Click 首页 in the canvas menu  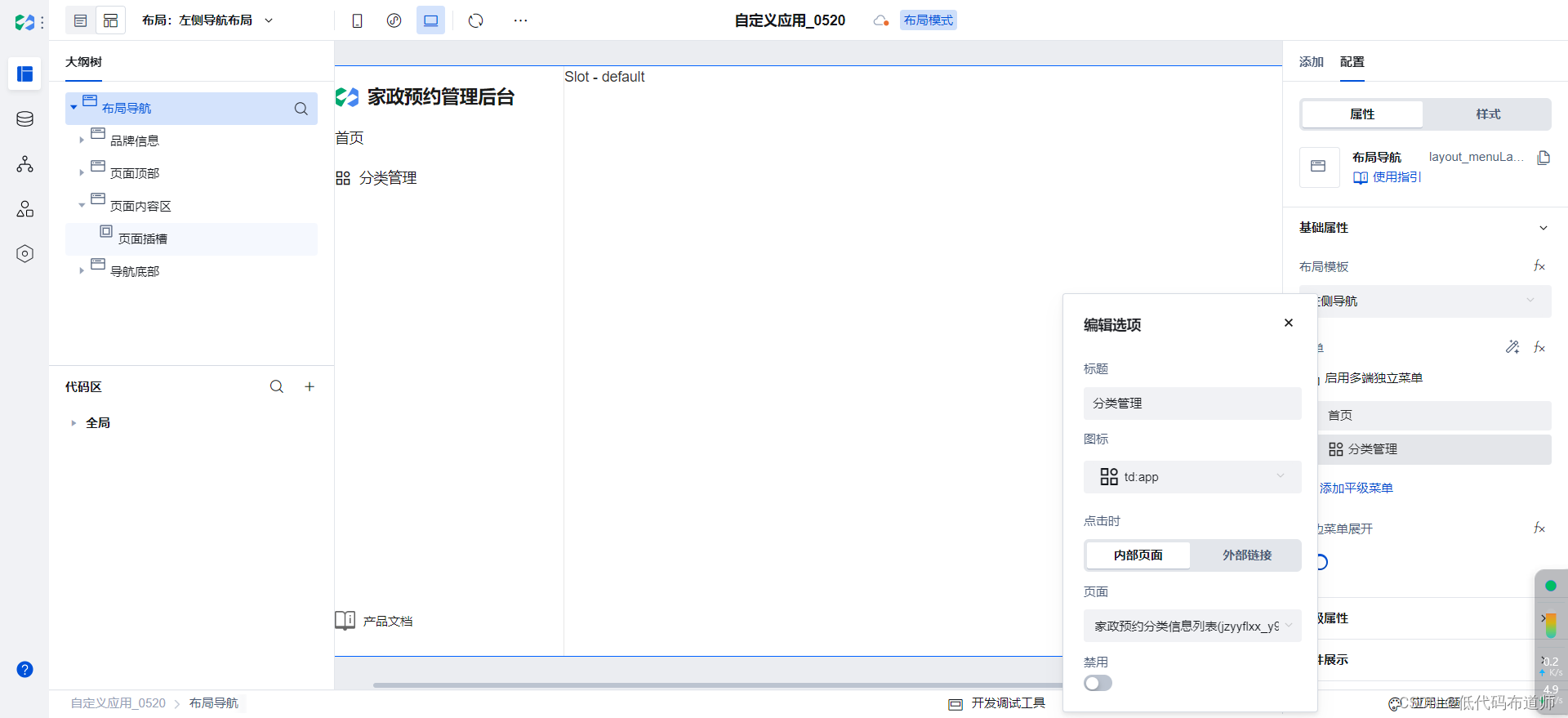pos(350,138)
